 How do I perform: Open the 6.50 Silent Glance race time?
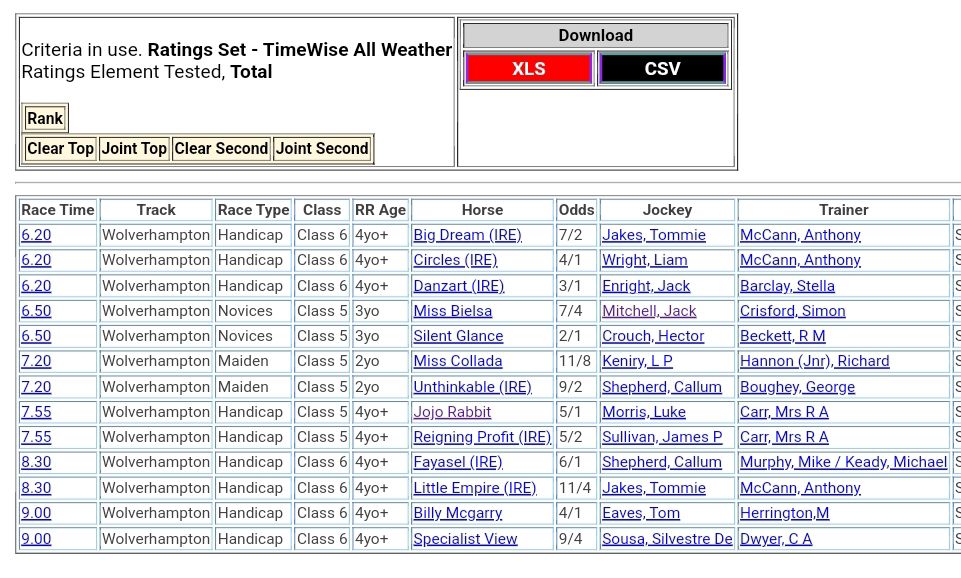click(x=36, y=336)
